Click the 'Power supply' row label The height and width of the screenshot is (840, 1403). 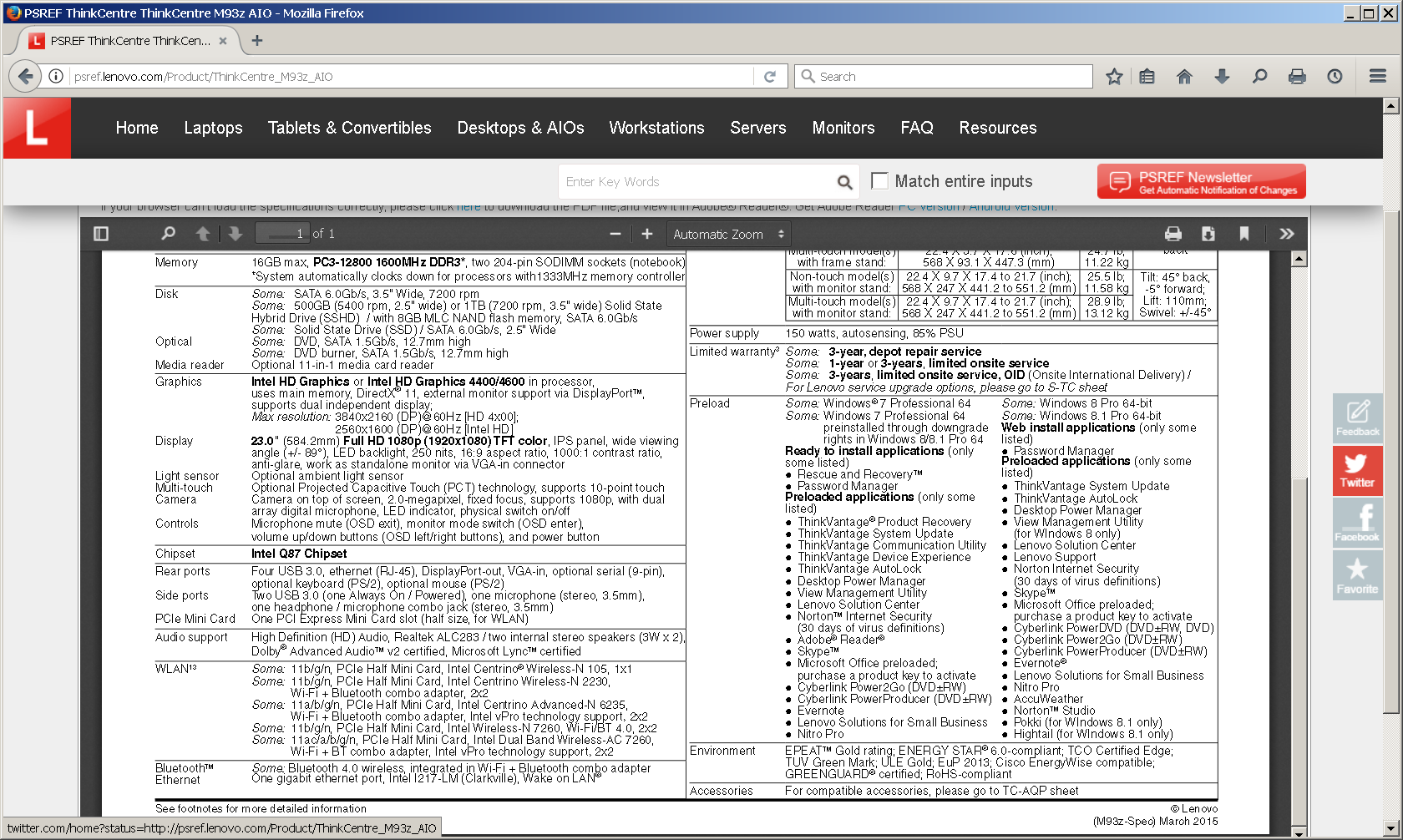(725, 333)
